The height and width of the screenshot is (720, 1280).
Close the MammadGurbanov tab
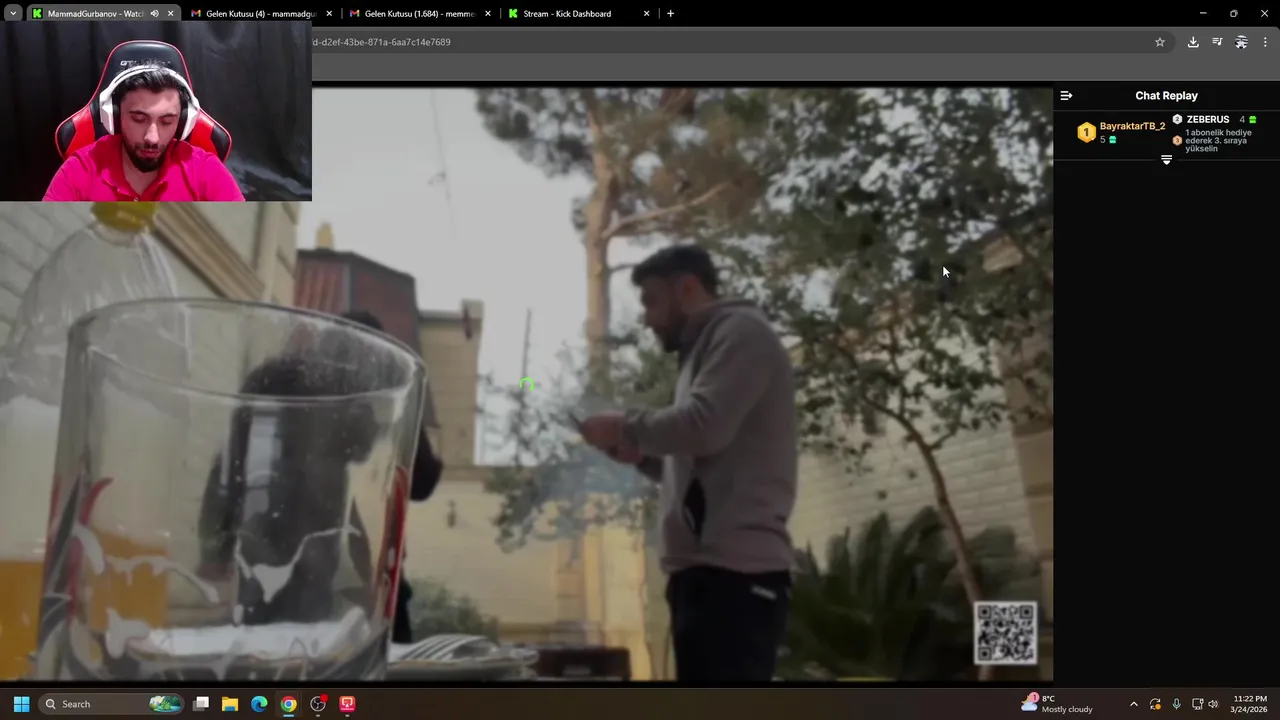[x=170, y=14]
